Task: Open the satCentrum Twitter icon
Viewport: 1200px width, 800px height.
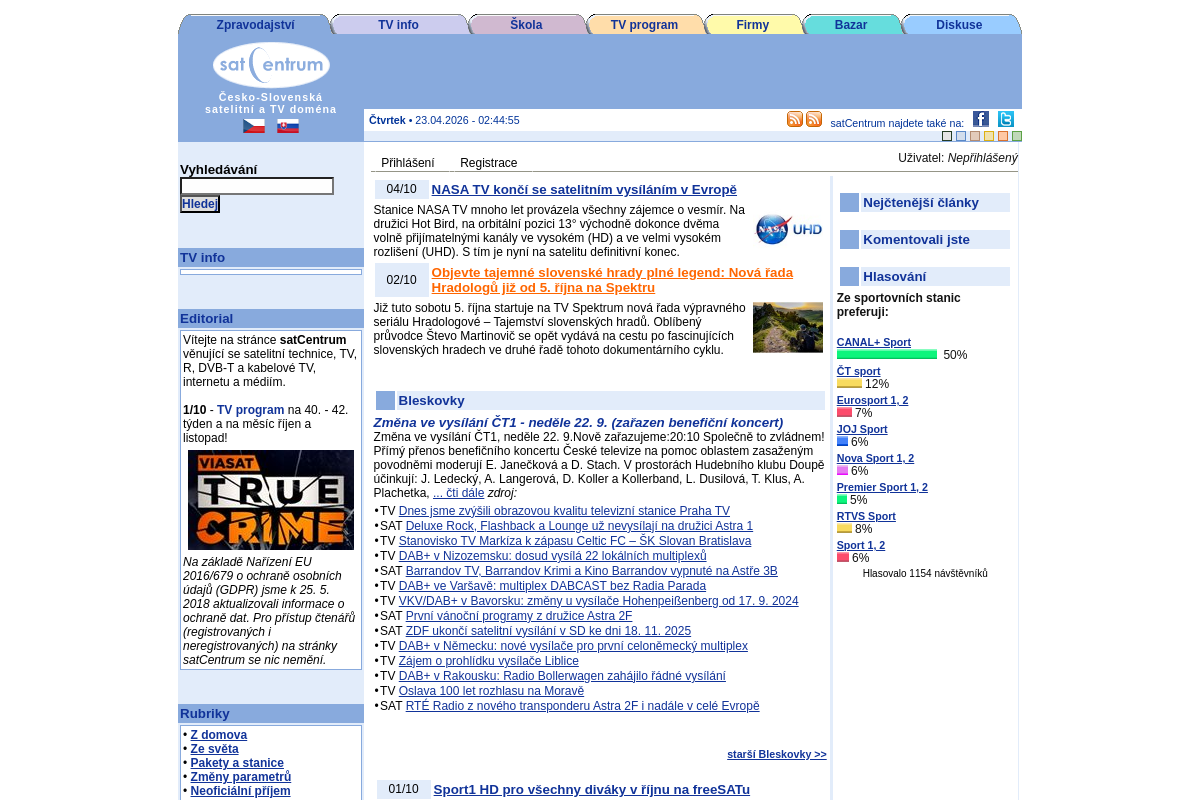Action: pos(1005,119)
